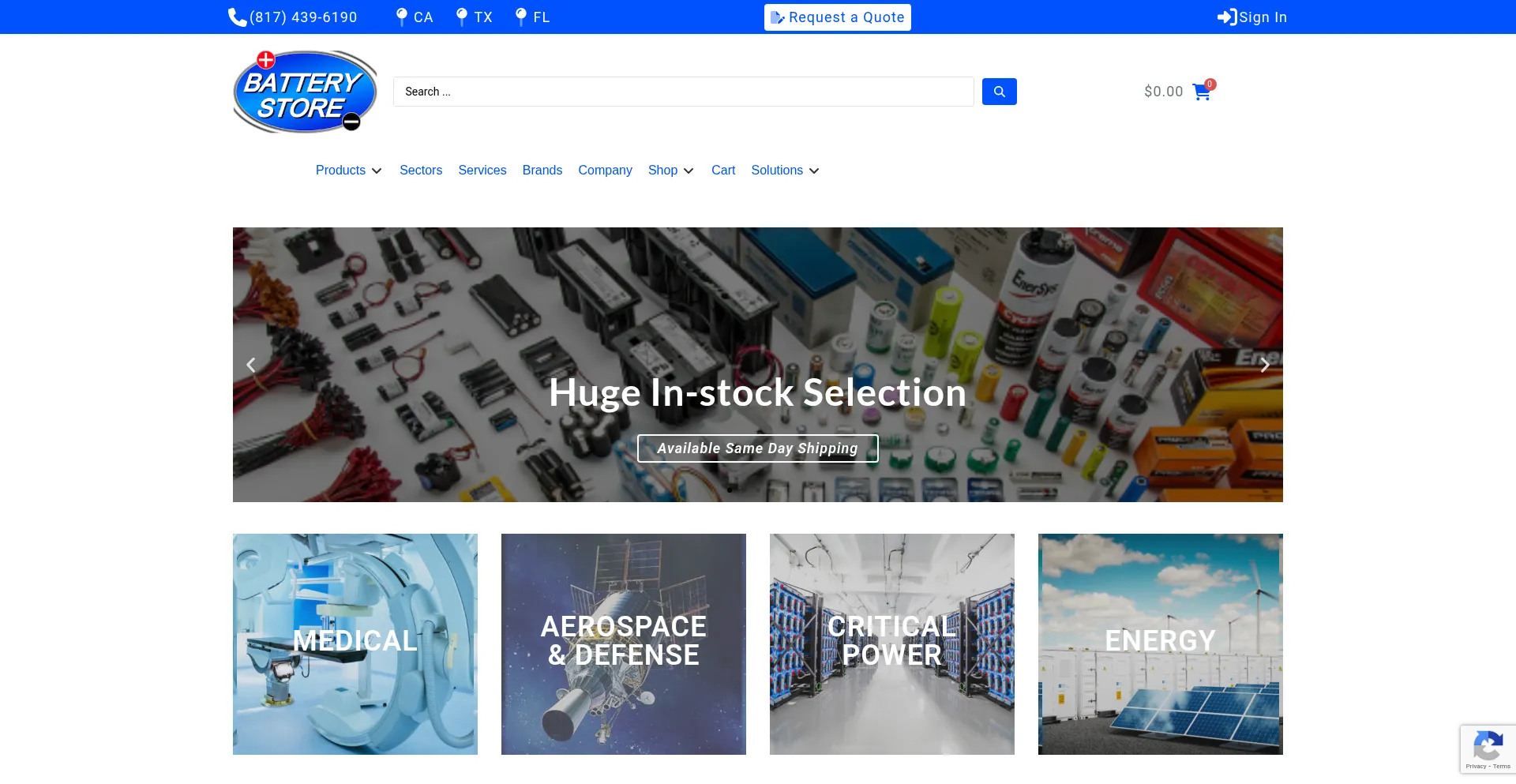This screenshot has width=1516, height=784.
Task: Click the Request a Quote button
Action: click(x=838, y=17)
